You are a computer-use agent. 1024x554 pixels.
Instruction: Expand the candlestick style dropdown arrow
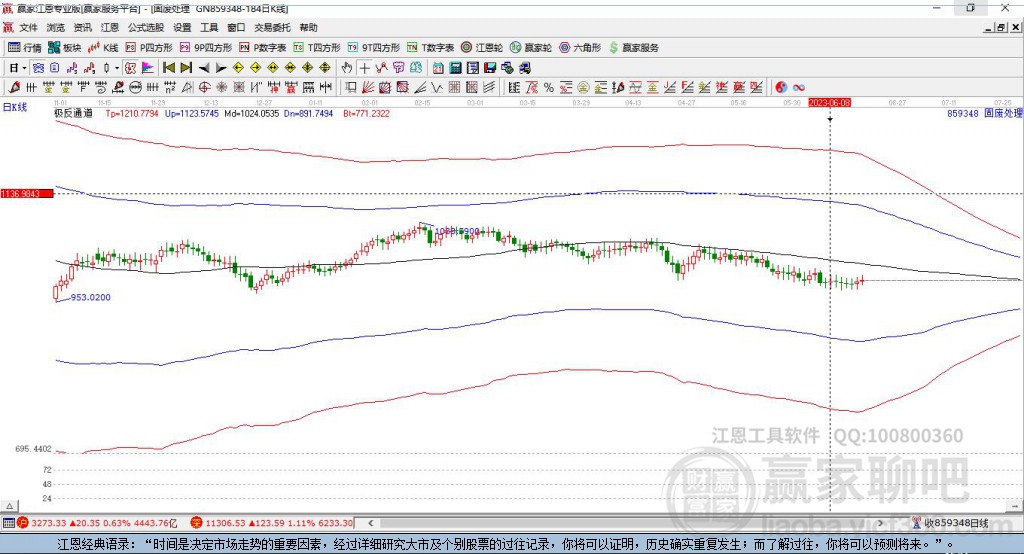coord(117,68)
